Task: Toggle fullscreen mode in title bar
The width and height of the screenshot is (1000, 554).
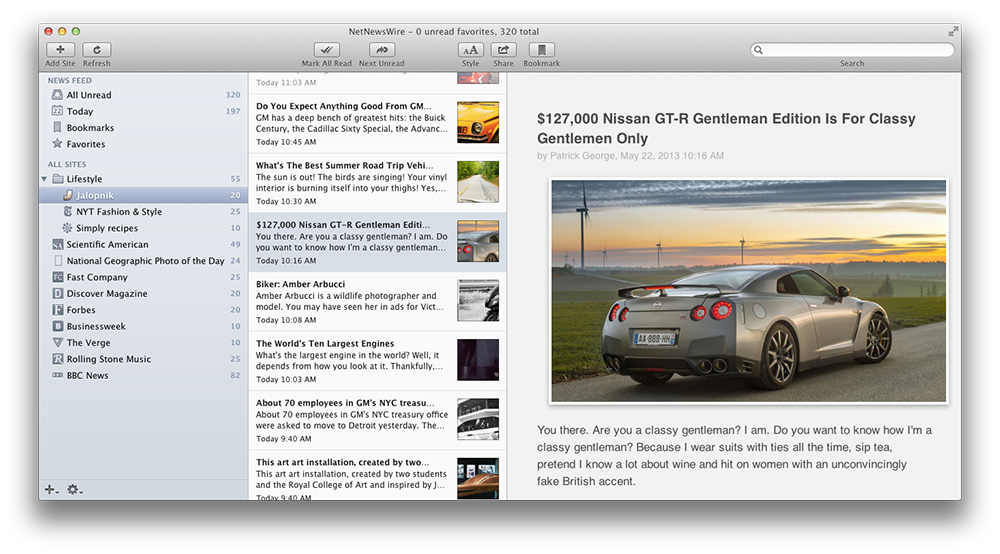Action: tap(952, 32)
